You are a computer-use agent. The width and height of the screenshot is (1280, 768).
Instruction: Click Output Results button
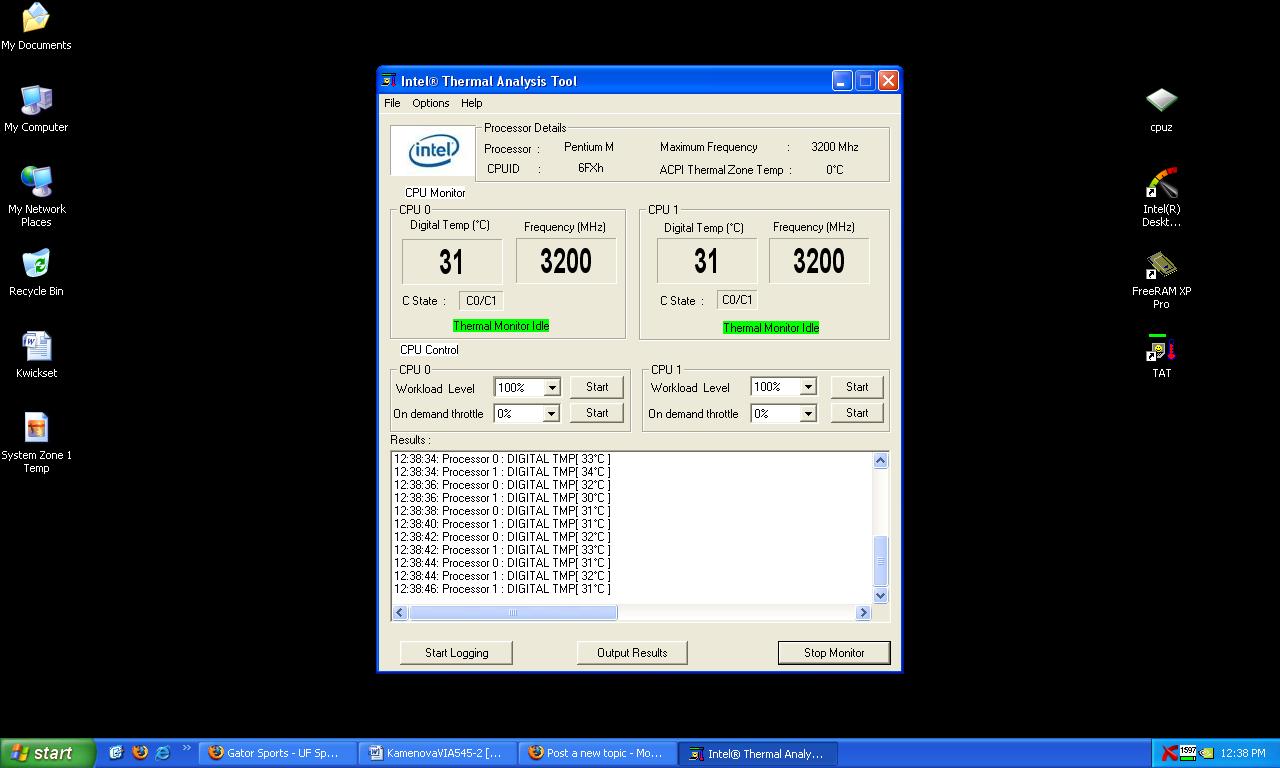[632, 653]
